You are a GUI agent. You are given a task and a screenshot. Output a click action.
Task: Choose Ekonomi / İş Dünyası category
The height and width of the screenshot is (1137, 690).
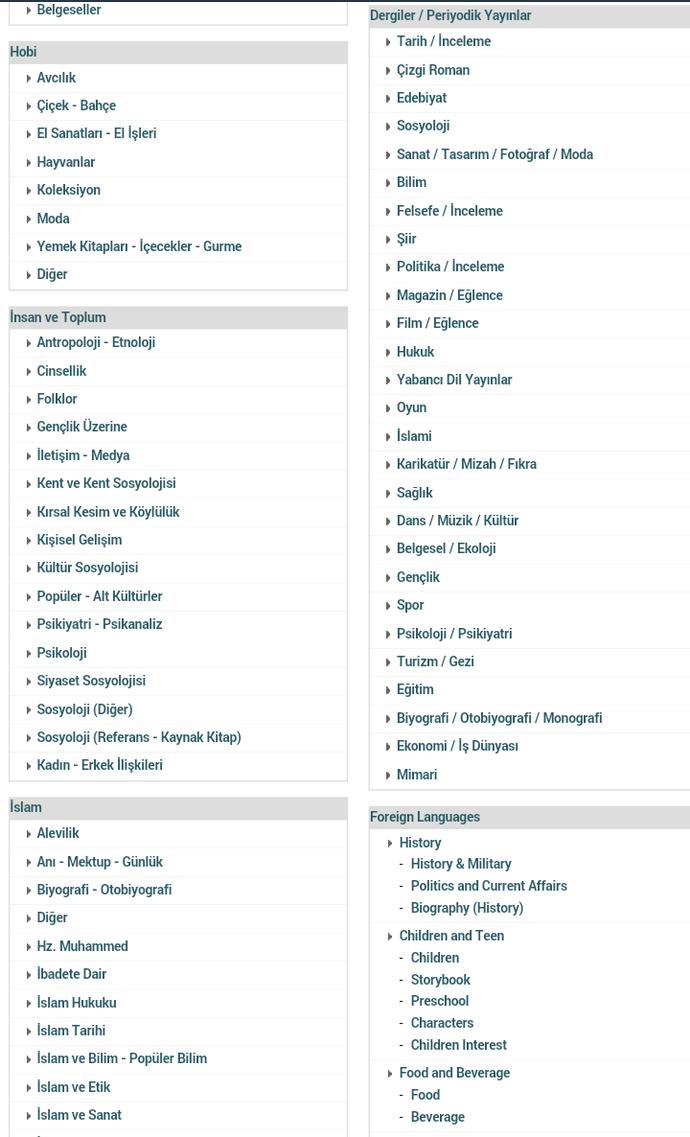pyautogui.click(x=457, y=746)
